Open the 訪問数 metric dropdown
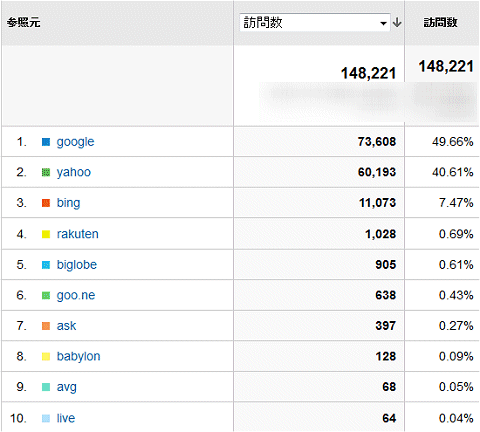The height and width of the screenshot is (432, 480). [315, 23]
